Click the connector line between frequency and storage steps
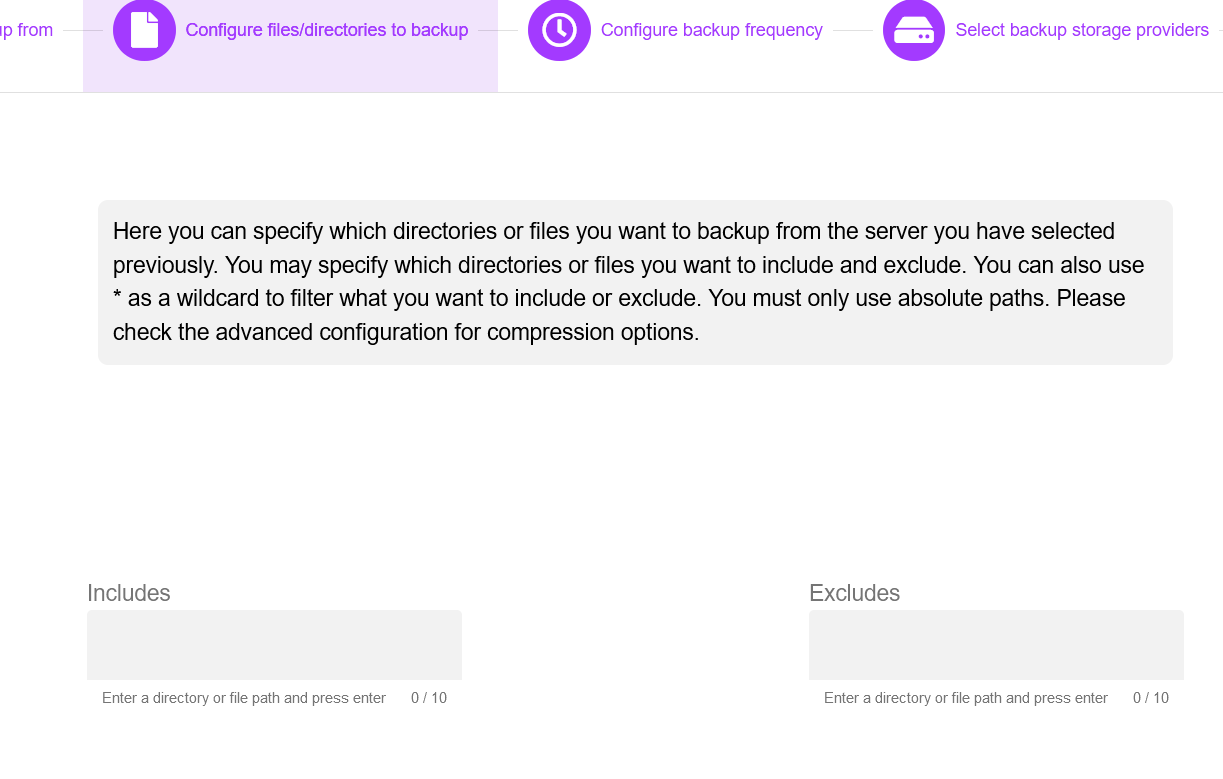 (x=853, y=31)
